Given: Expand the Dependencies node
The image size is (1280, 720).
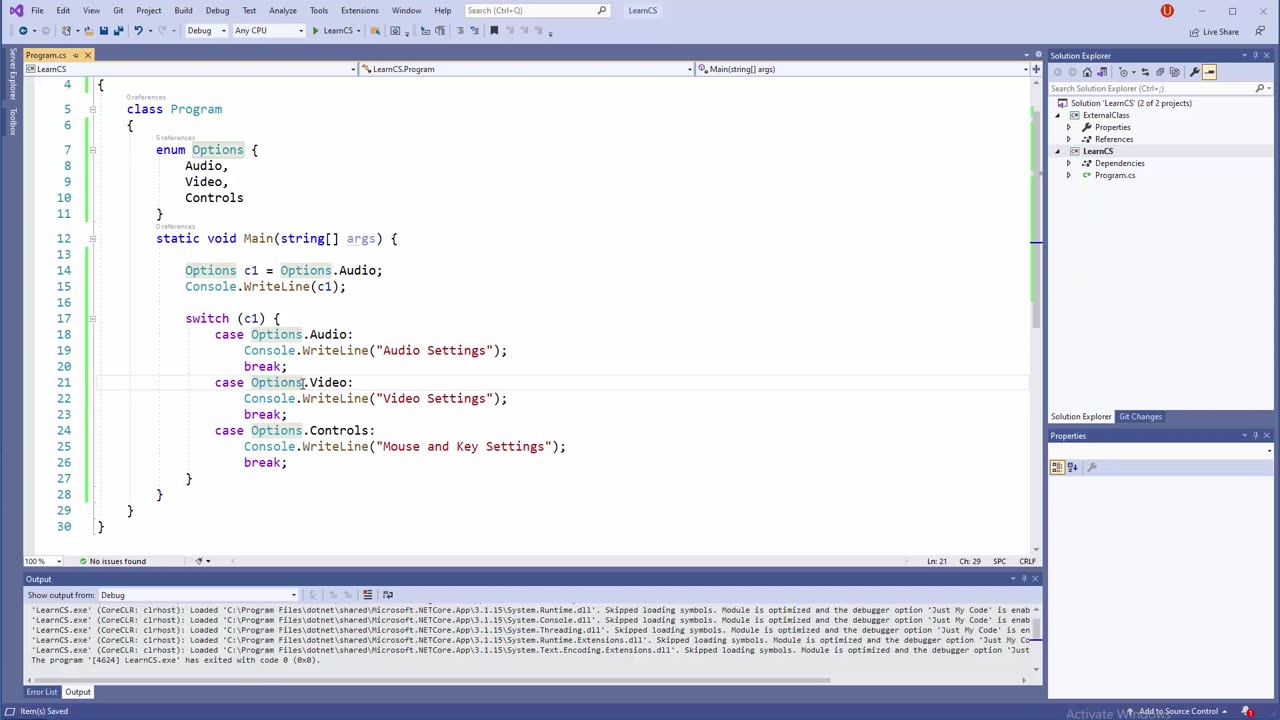Looking at the screenshot, I should [x=1068, y=163].
